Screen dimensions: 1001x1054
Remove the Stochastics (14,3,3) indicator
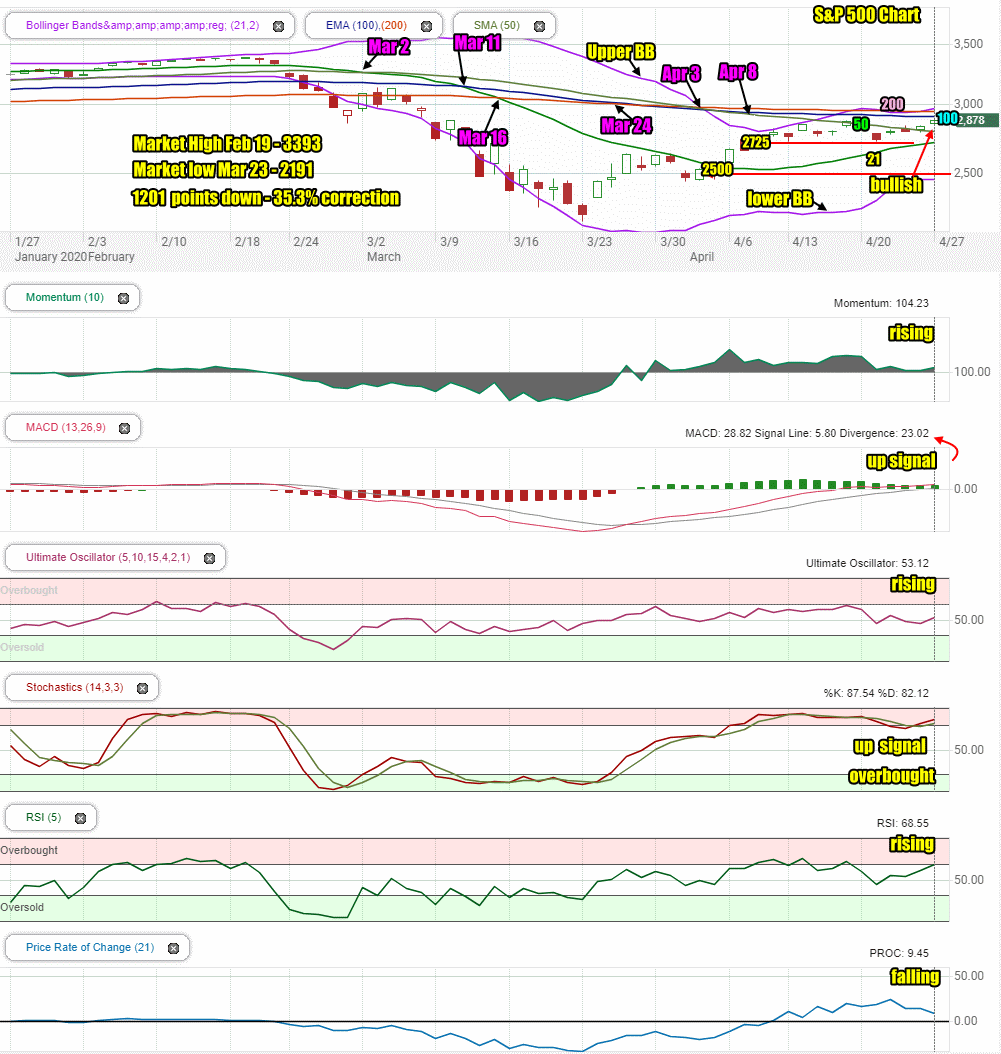point(143,687)
